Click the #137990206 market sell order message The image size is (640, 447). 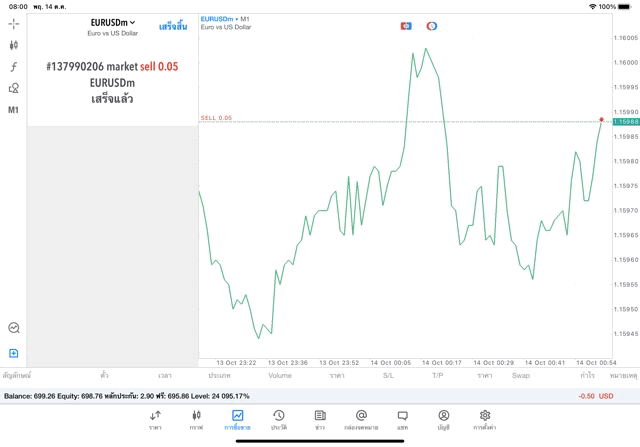[112, 82]
